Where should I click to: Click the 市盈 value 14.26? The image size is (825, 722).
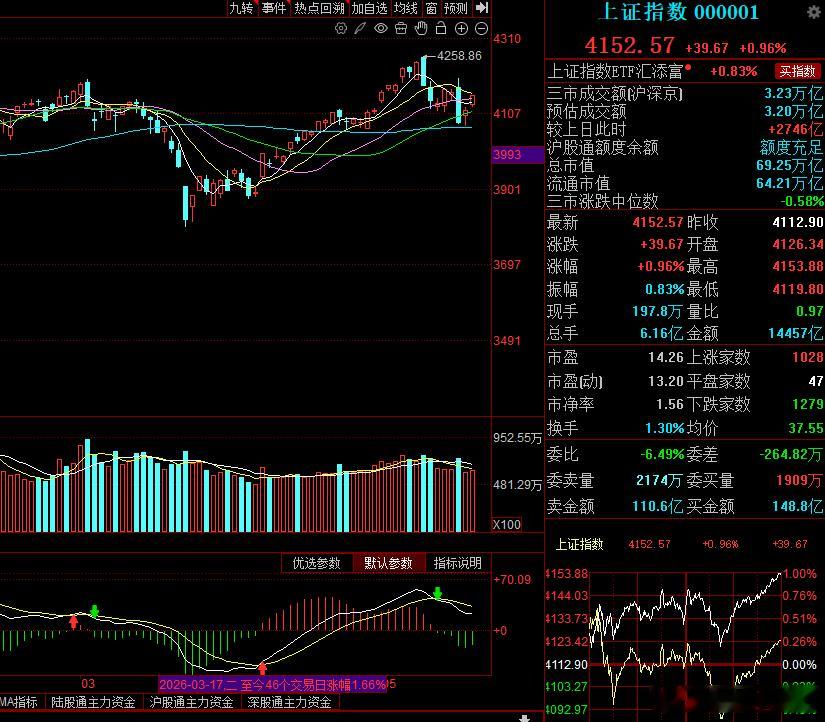coord(666,357)
